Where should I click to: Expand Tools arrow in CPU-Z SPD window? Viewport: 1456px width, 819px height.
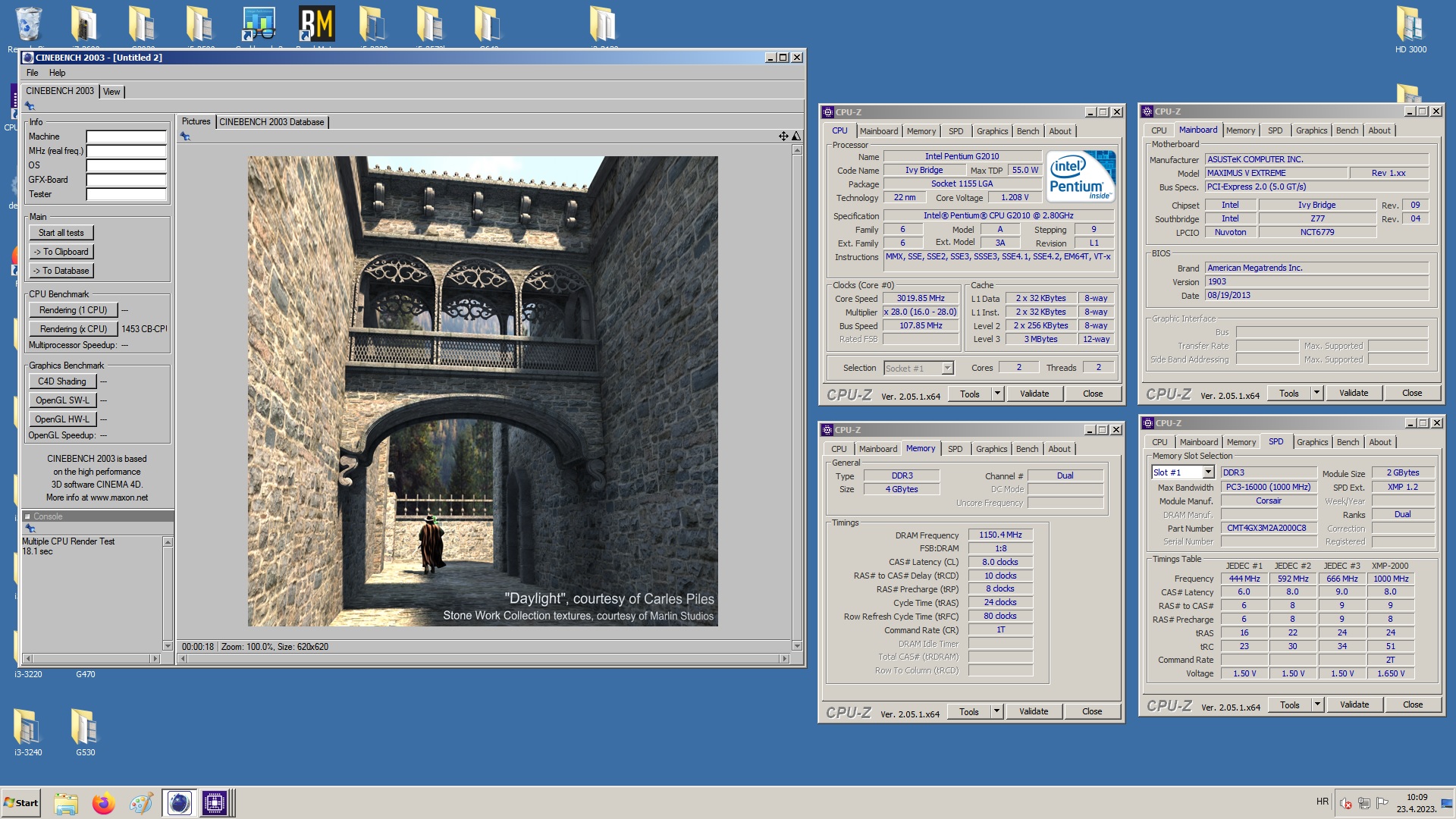(1317, 704)
